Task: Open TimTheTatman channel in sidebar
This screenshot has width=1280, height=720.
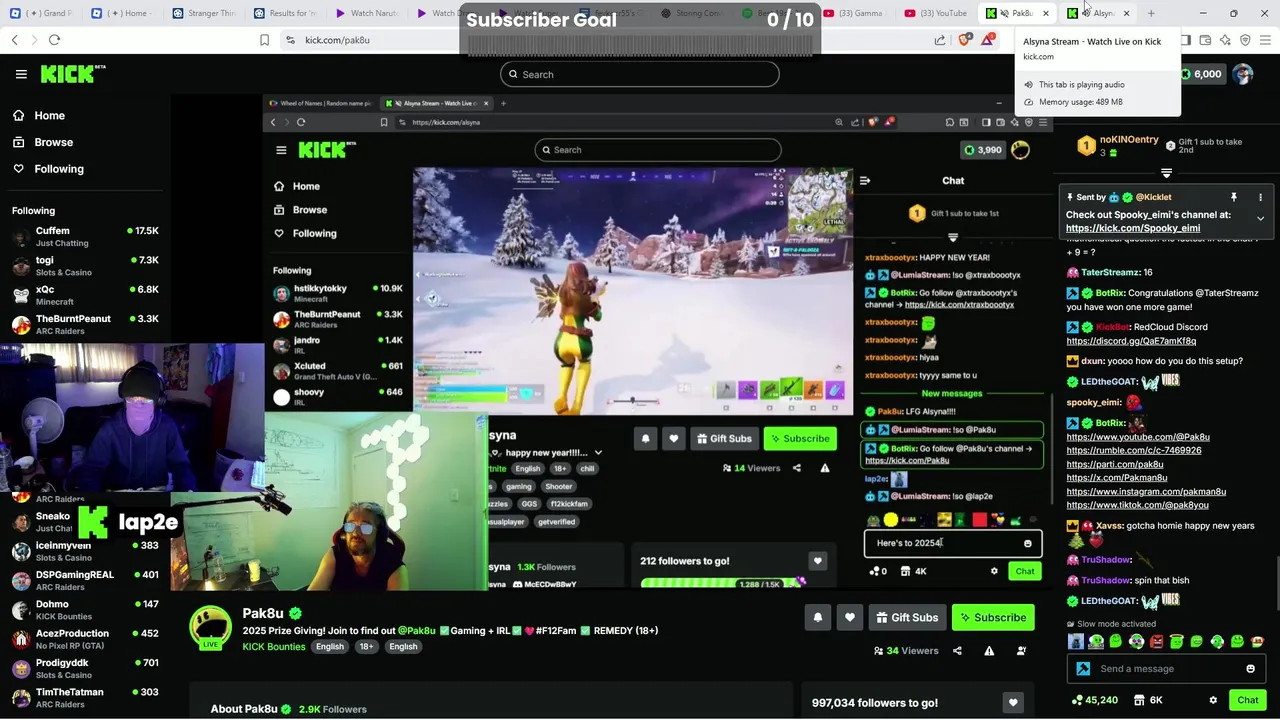Action: tap(85, 697)
